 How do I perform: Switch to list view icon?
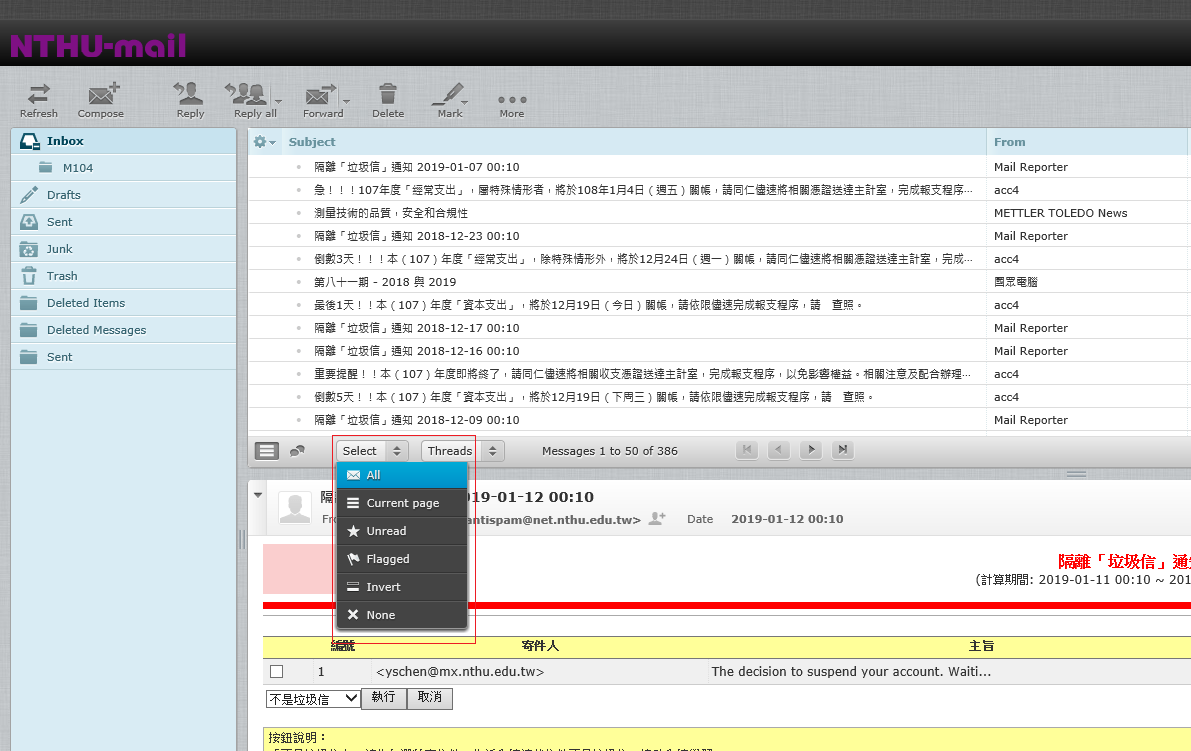(x=267, y=451)
